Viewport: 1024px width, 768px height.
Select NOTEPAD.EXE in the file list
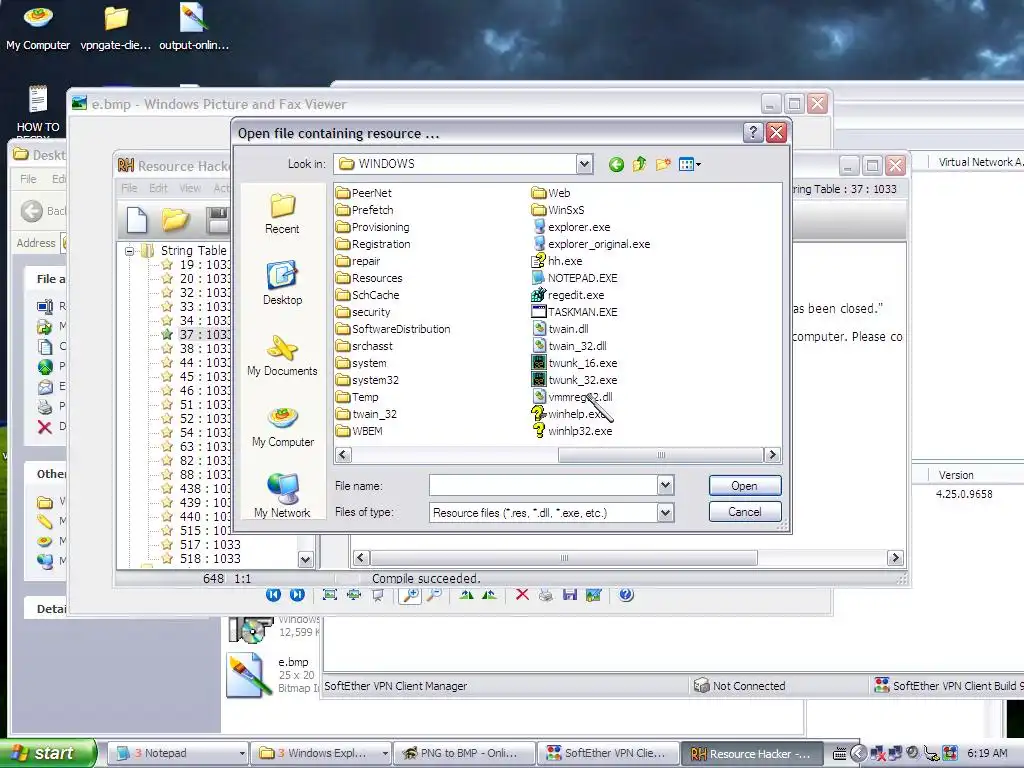[575, 278]
